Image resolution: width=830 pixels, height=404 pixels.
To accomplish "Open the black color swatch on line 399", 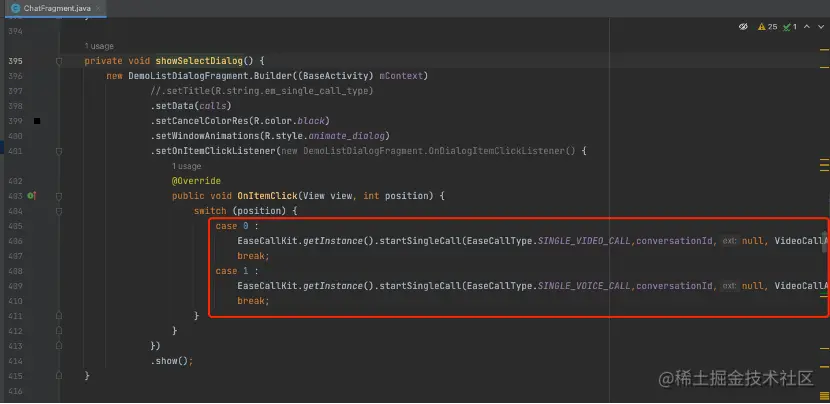I will pyautogui.click(x=37, y=121).
